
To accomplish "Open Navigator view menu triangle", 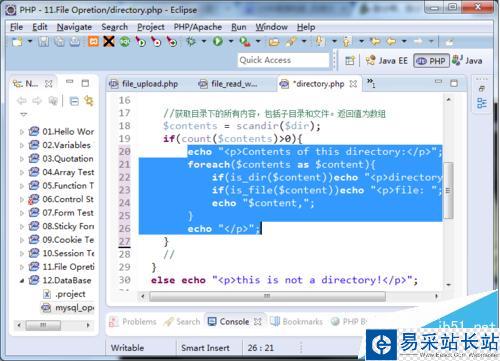I will click(23, 114).
